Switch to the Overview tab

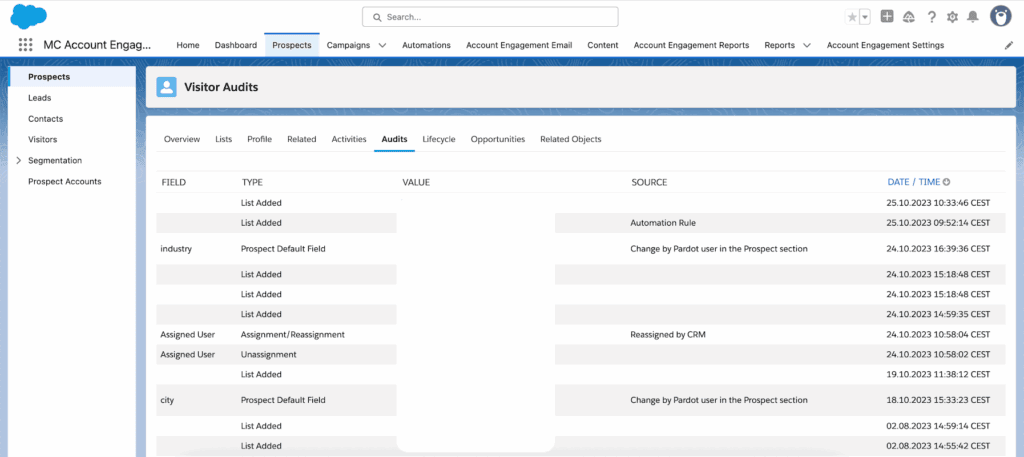pos(182,139)
